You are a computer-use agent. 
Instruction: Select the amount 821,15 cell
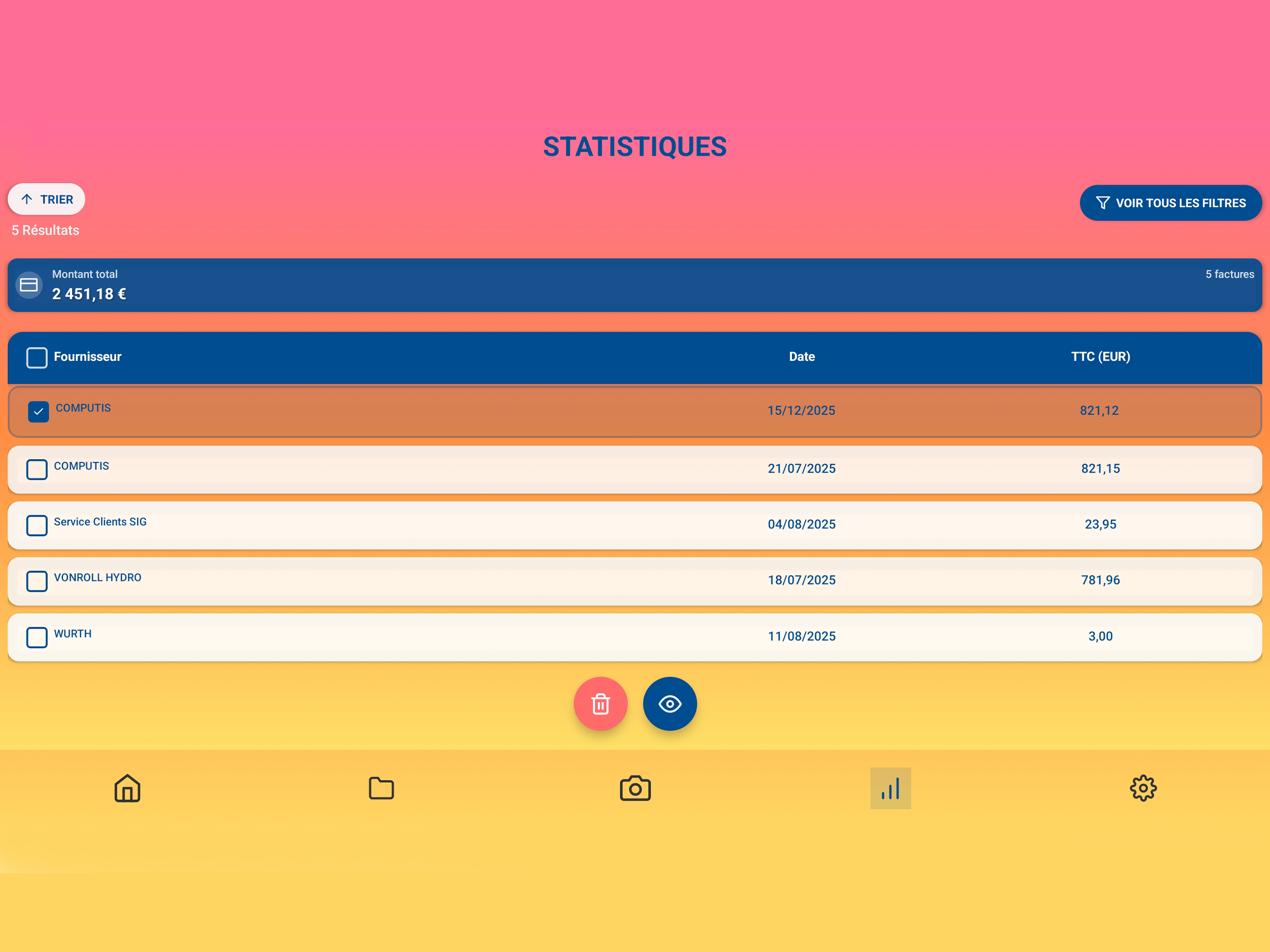pyautogui.click(x=1101, y=468)
